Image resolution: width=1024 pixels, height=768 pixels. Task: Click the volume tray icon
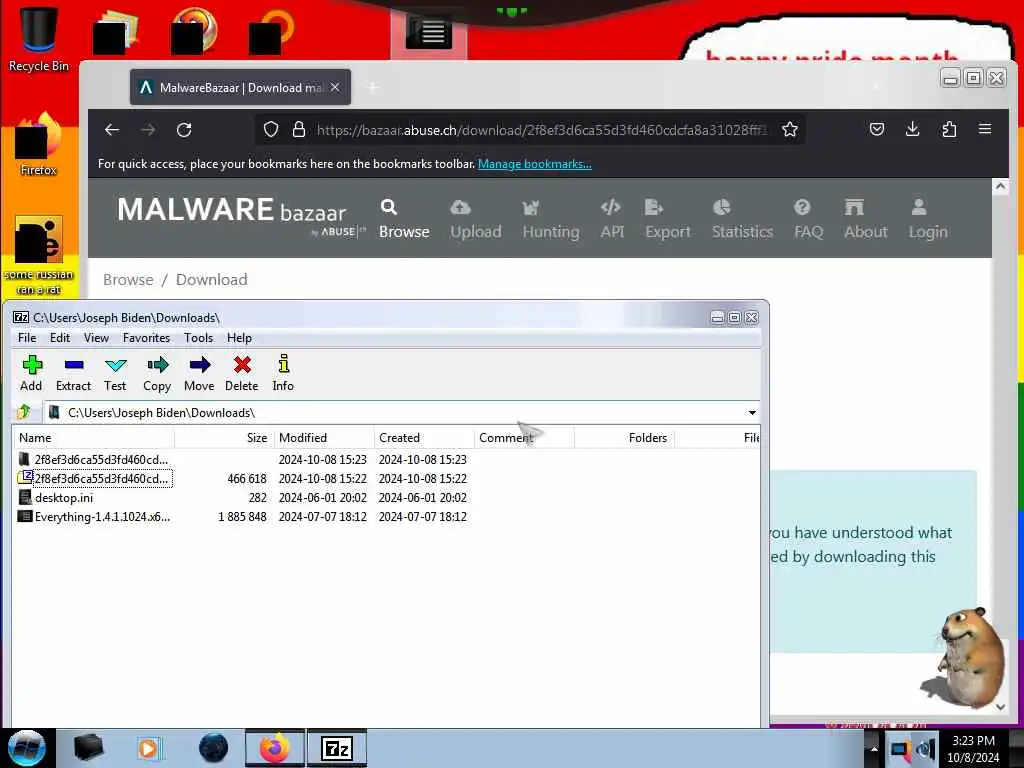click(x=926, y=749)
